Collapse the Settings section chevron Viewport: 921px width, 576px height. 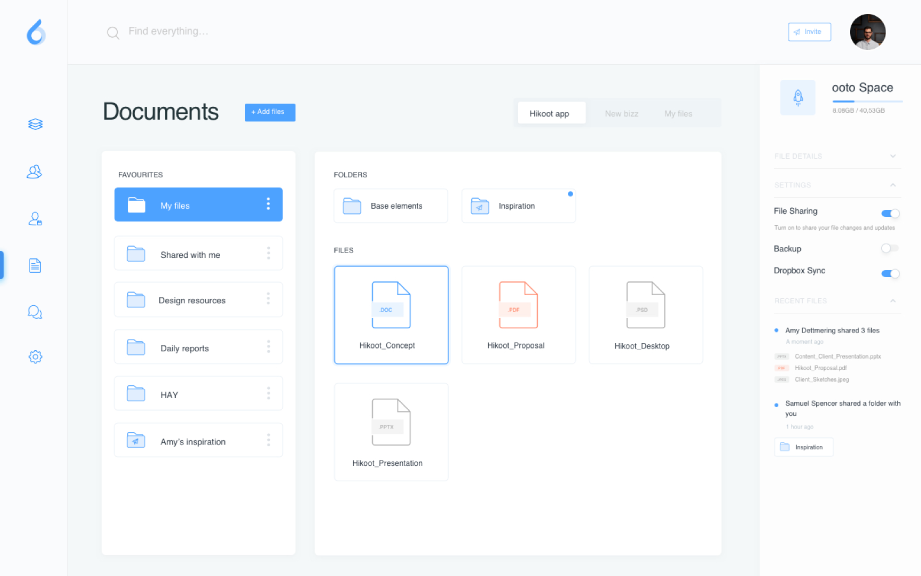[x=893, y=185]
